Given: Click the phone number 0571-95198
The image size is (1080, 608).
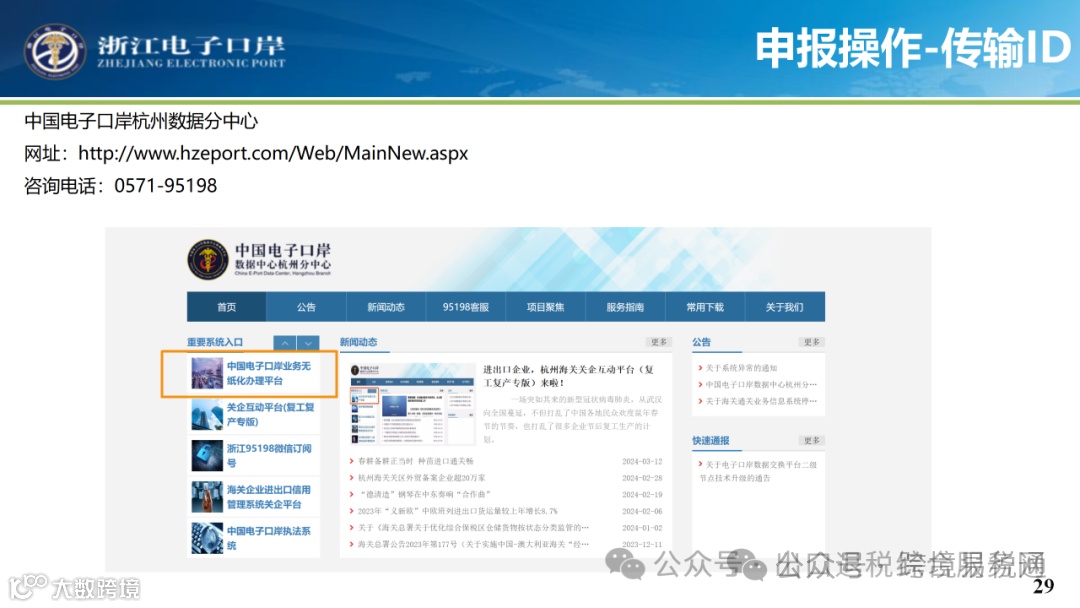Looking at the screenshot, I should pyautogui.click(x=165, y=186).
